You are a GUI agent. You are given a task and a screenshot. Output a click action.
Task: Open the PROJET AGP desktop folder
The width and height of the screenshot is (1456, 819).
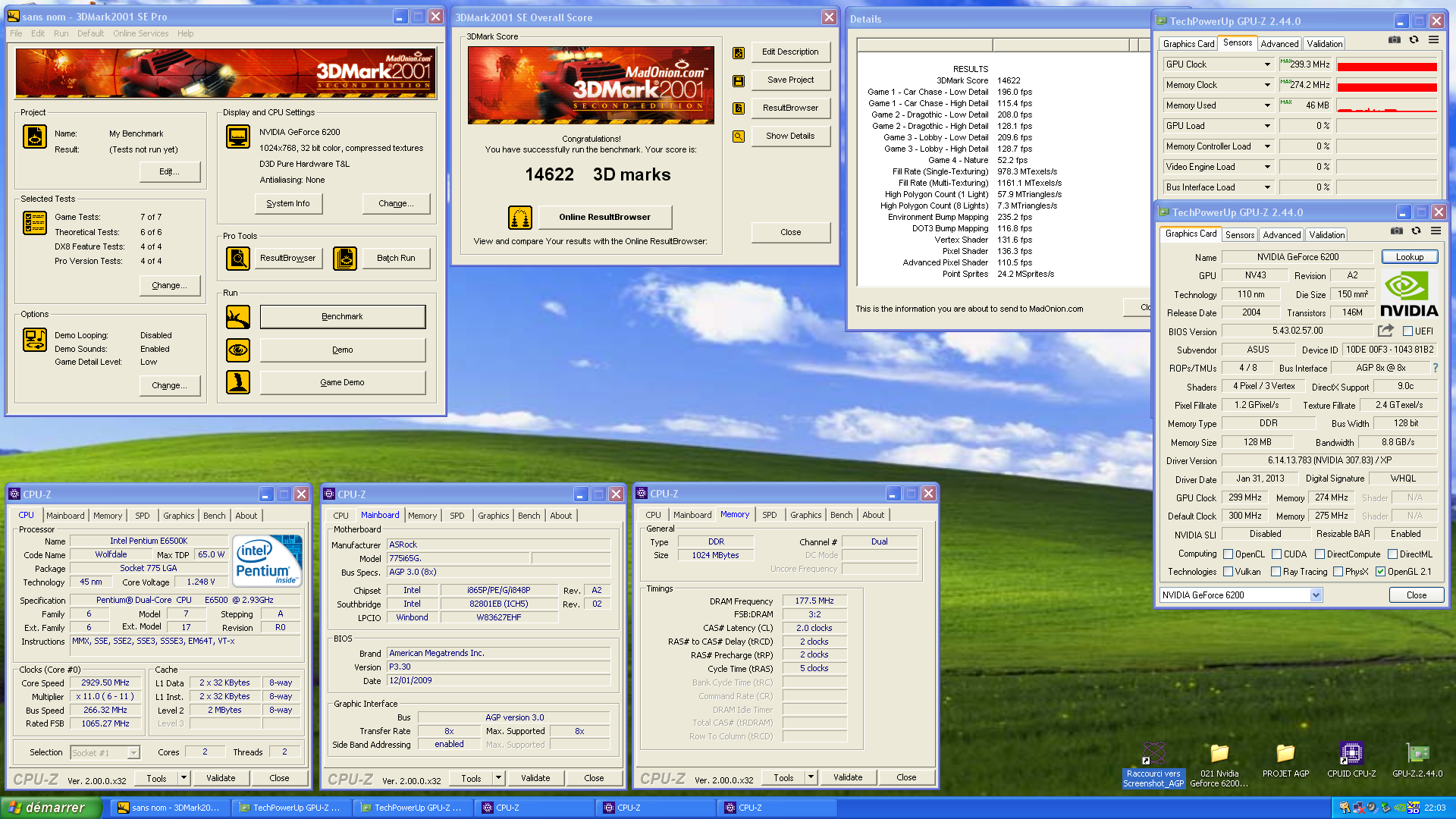coord(1285,760)
